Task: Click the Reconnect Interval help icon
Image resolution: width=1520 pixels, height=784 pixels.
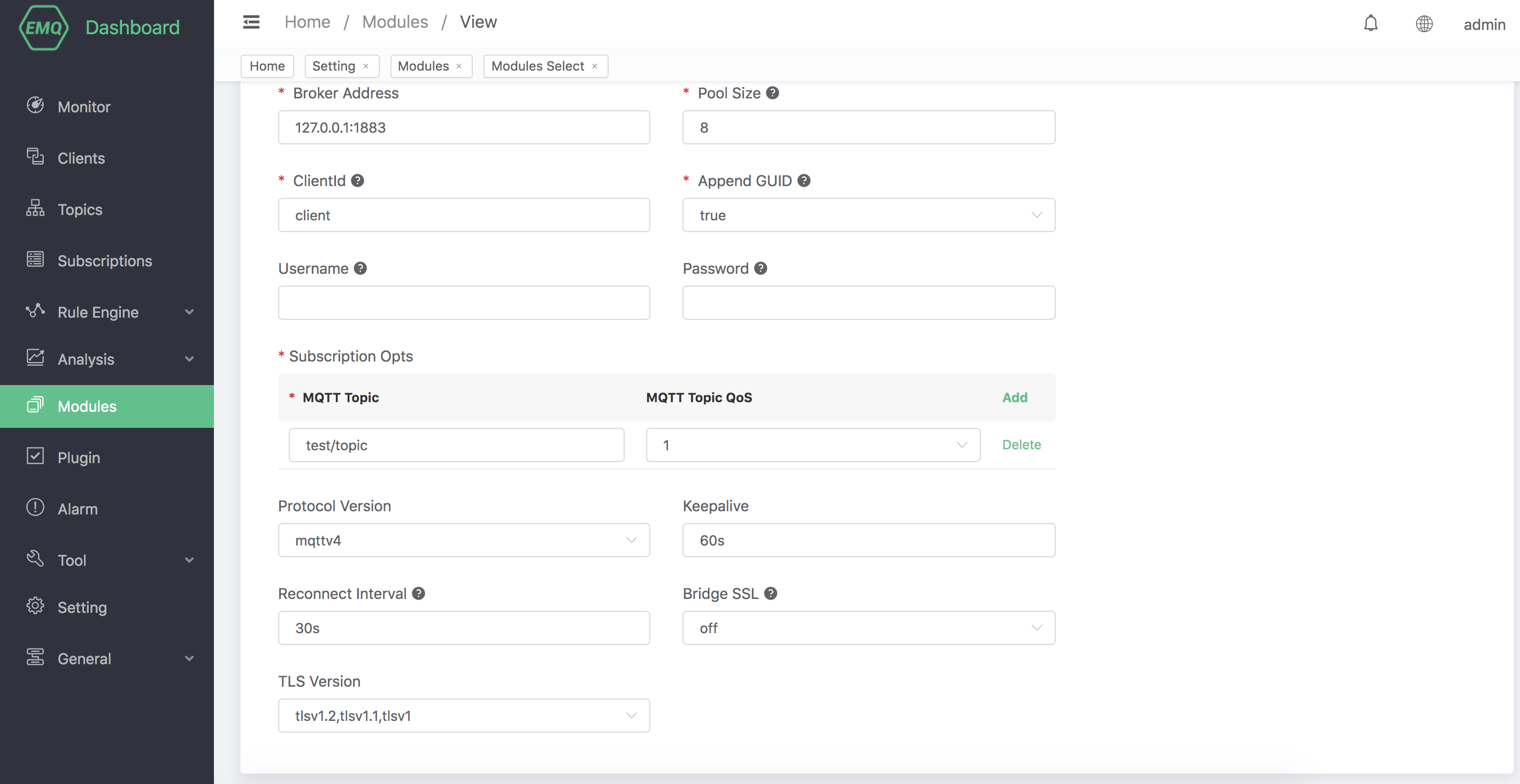Action: 418,594
